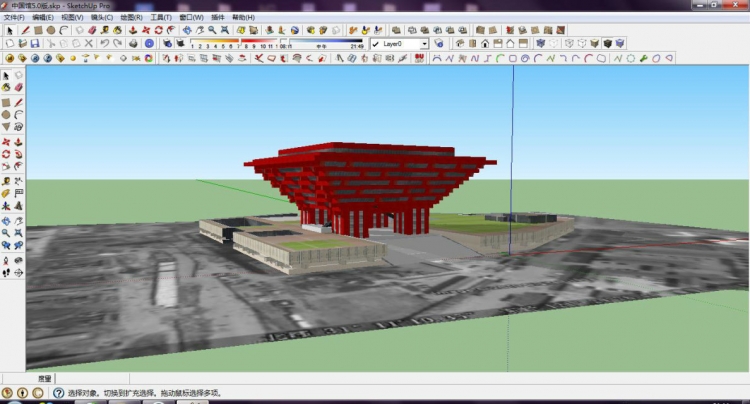The width and height of the screenshot is (750, 404).
Task: Select the Axes tool
Action: [6, 206]
